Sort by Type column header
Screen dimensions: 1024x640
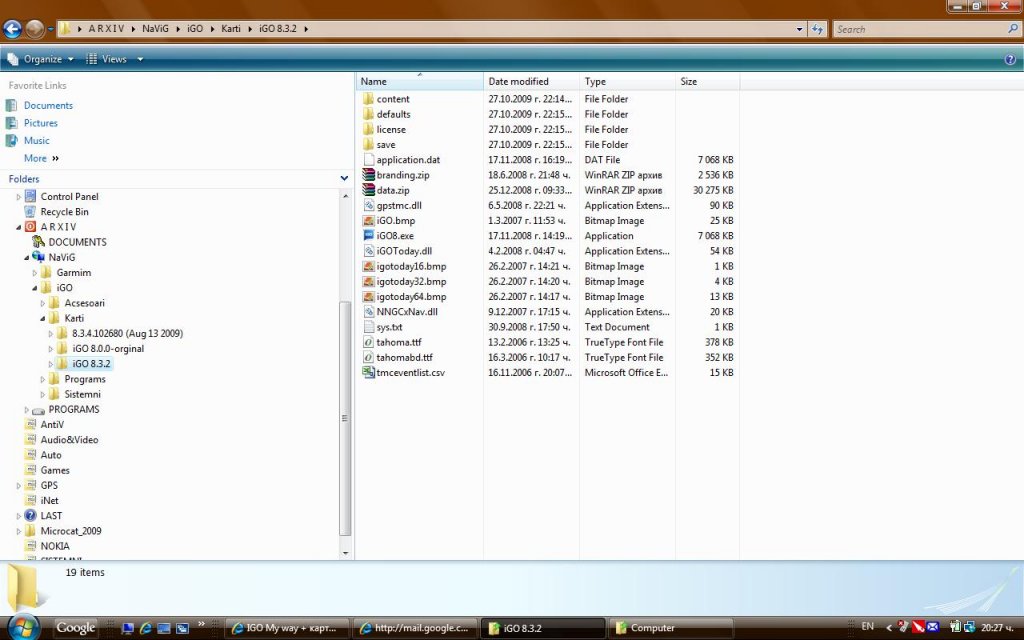[627, 81]
